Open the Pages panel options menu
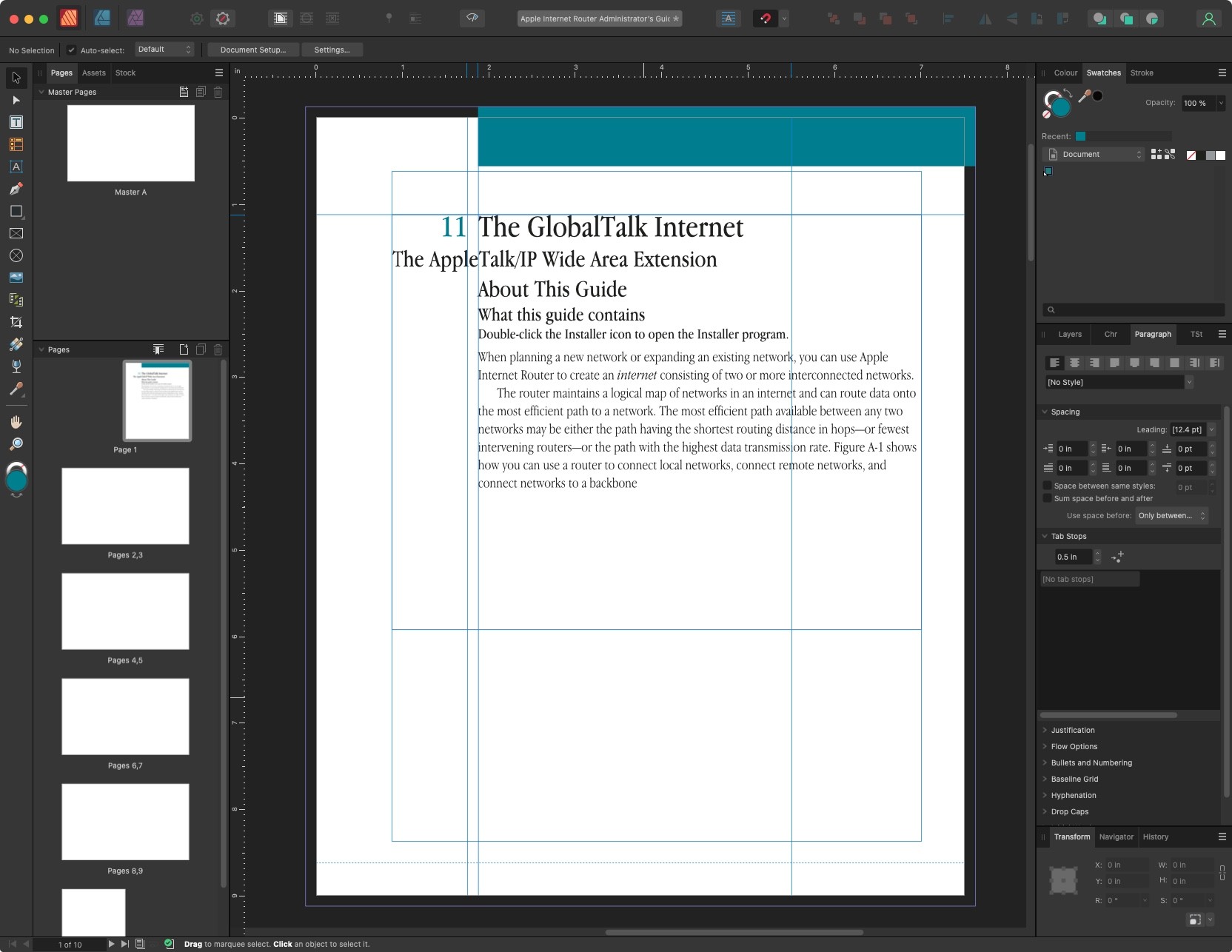This screenshot has width=1232, height=952. (218, 73)
